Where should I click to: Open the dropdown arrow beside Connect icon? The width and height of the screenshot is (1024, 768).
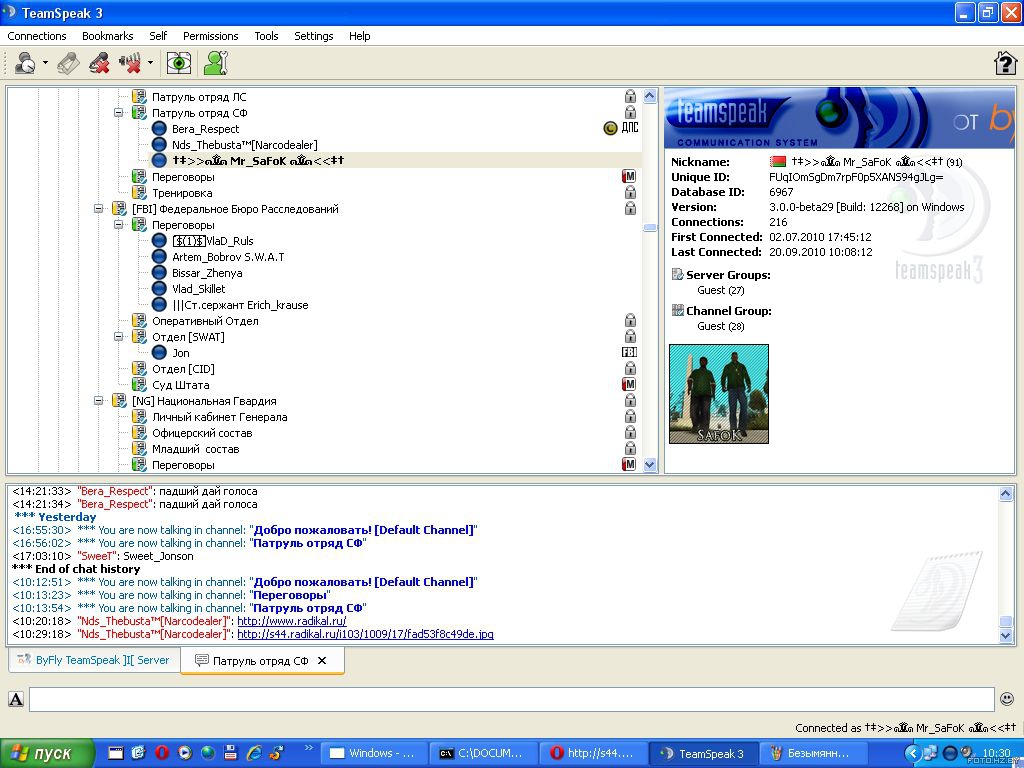(45, 63)
